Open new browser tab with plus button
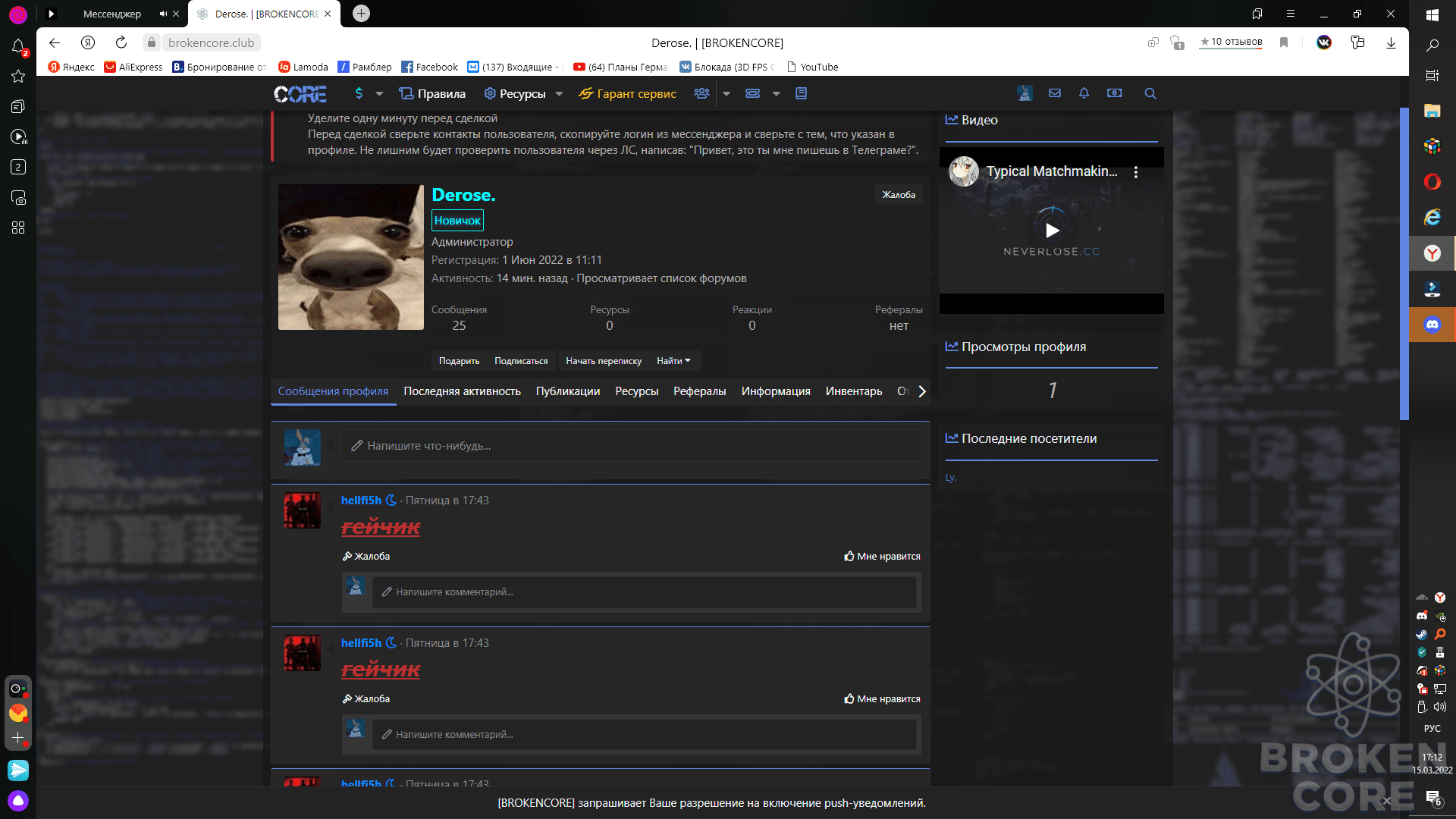Image resolution: width=1456 pixels, height=819 pixels. [x=362, y=13]
